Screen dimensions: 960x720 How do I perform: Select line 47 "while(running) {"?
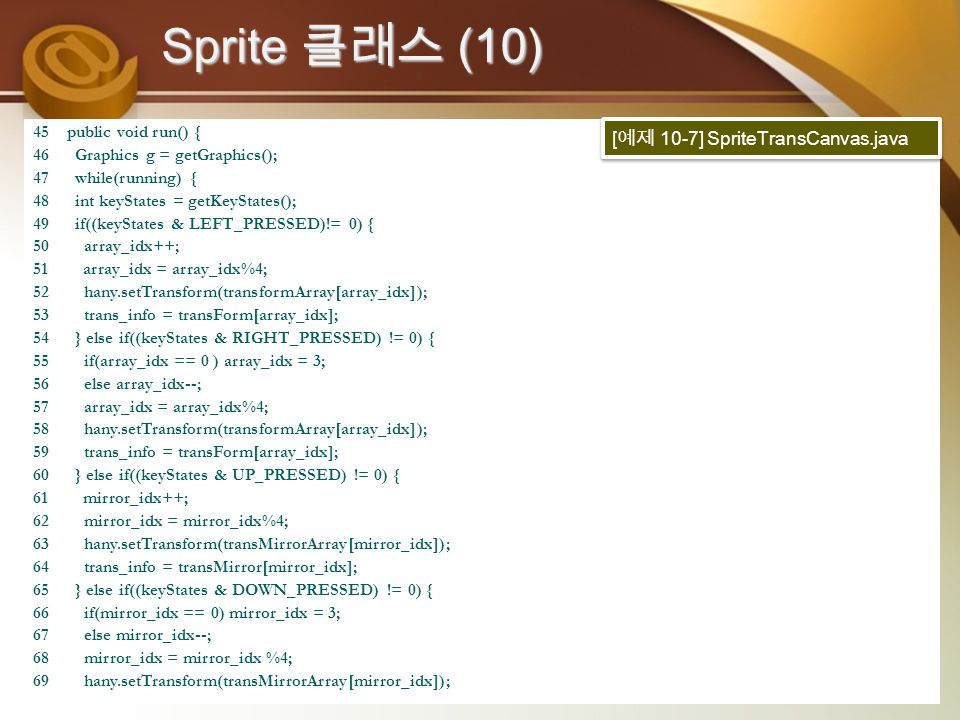click(135, 178)
